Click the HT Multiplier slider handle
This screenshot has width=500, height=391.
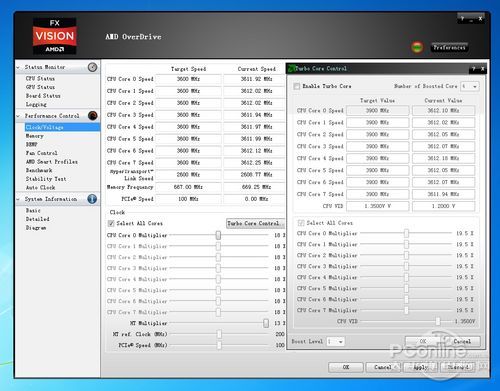pyautogui.click(x=266, y=323)
